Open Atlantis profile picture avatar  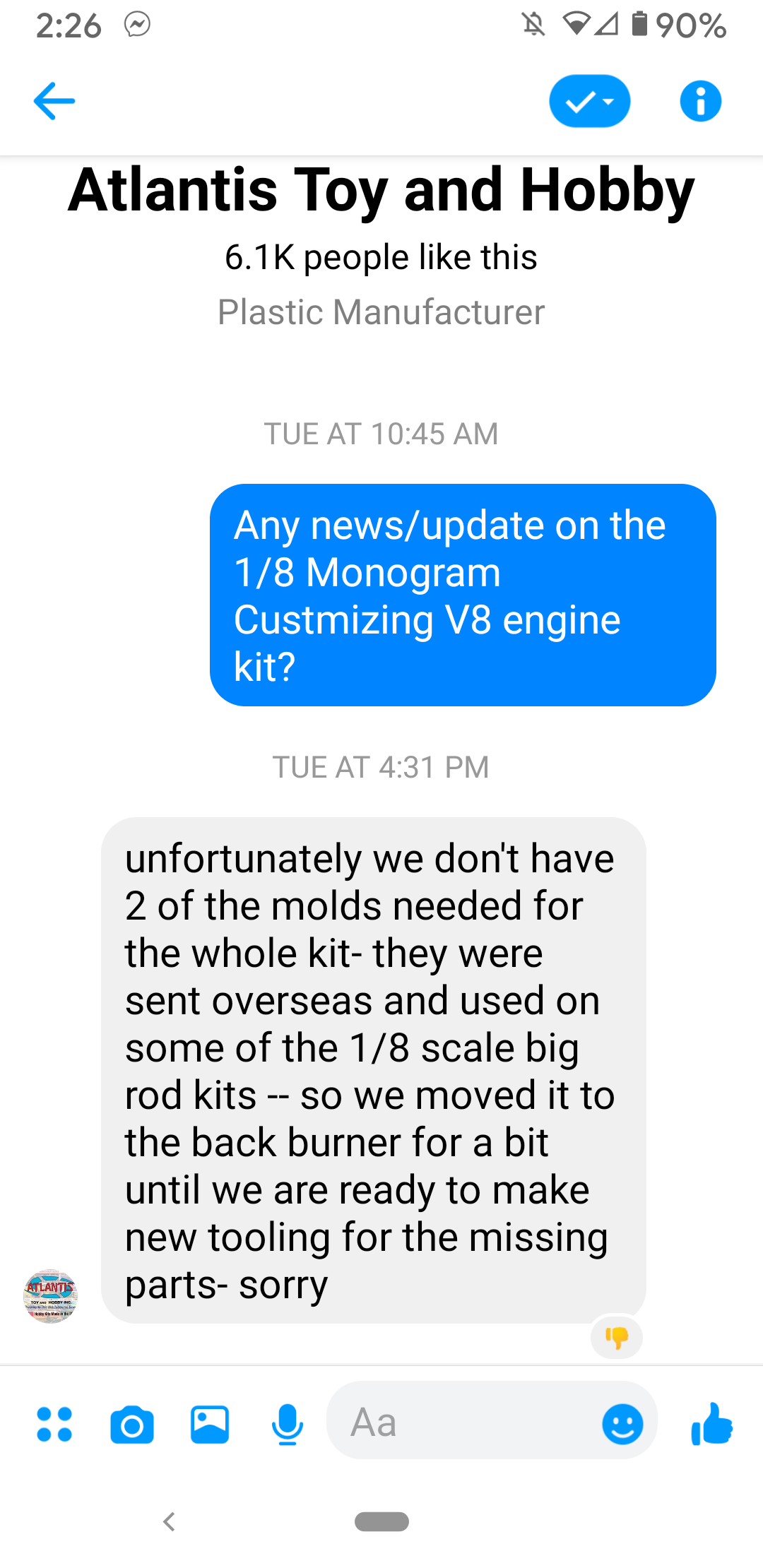[x=50, y=1296]
